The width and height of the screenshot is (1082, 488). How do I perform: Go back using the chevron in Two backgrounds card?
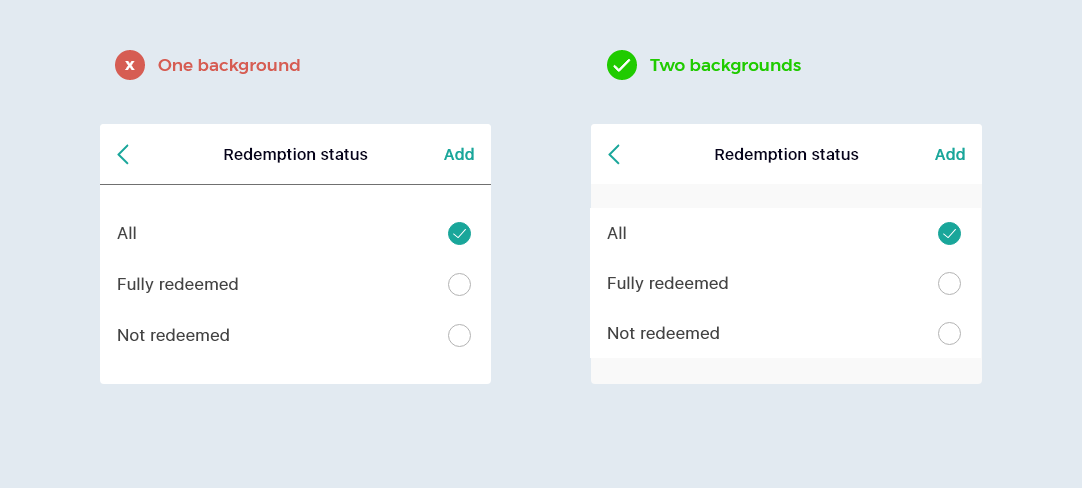coord(614,154)
